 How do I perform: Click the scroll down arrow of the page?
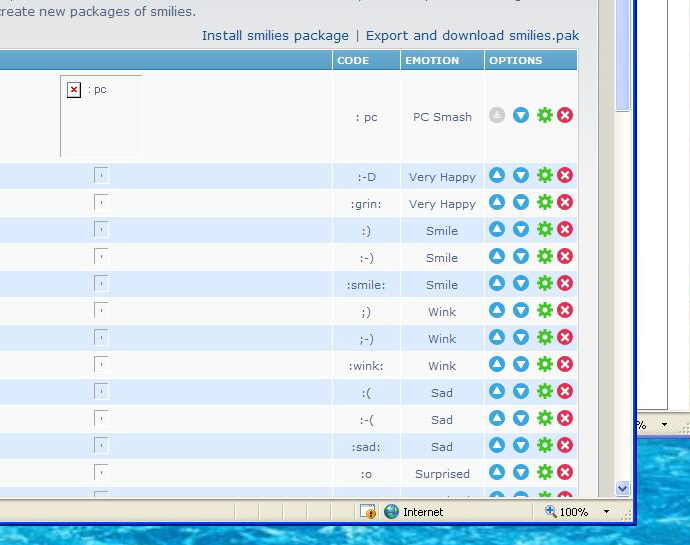click(x=622, y=488)
